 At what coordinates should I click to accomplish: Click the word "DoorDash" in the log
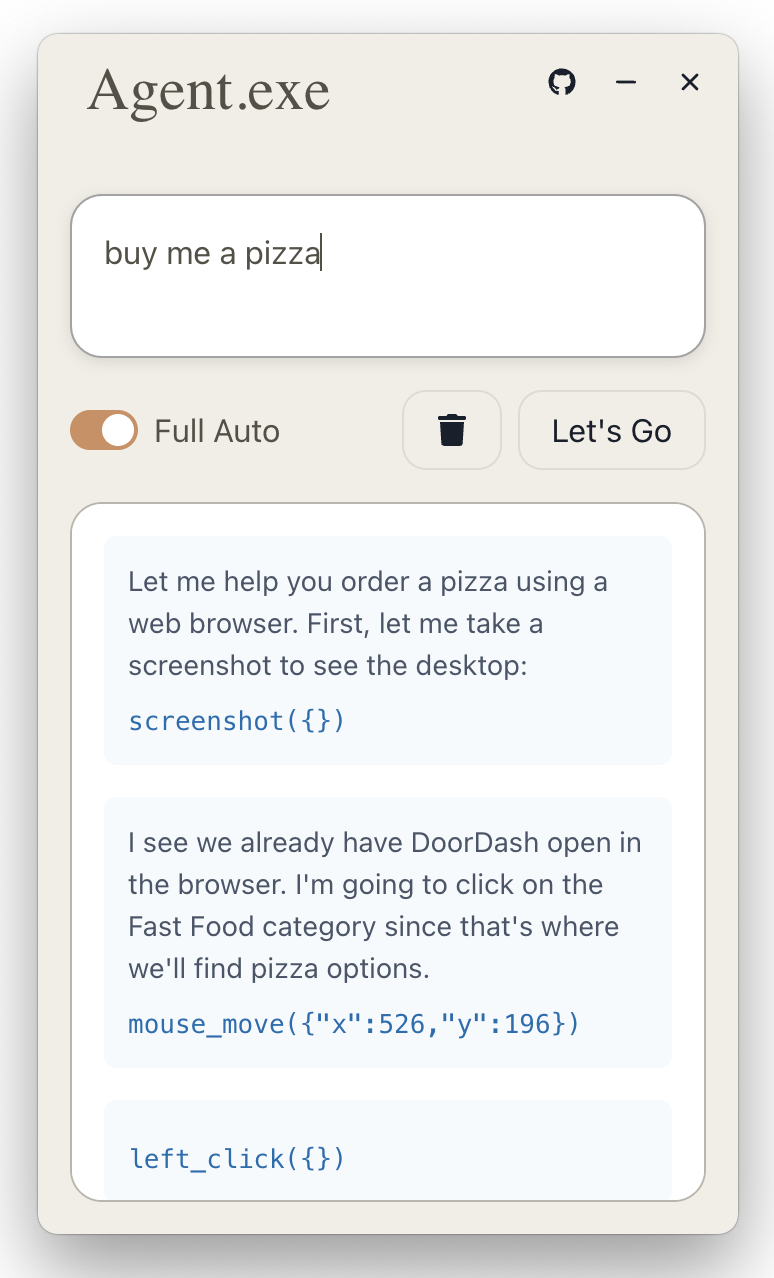[x=470, y=843]
